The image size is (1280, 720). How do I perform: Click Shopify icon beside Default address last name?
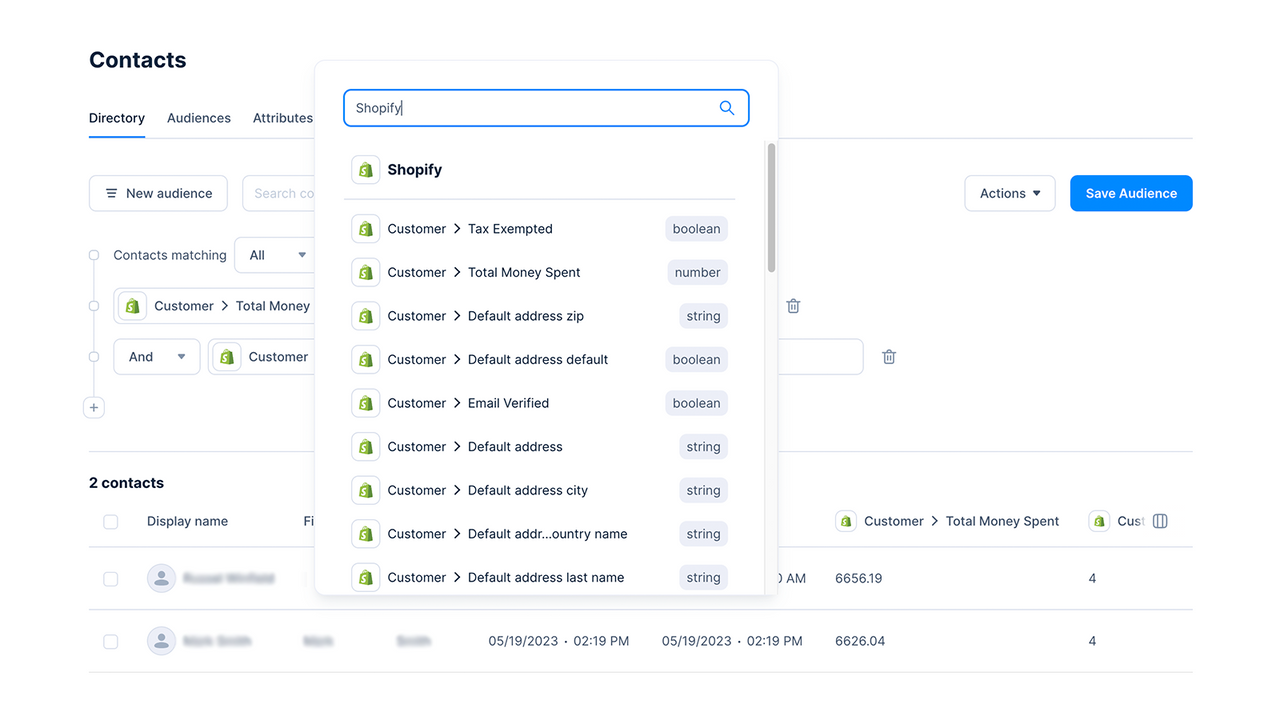(x=366, y=577)
